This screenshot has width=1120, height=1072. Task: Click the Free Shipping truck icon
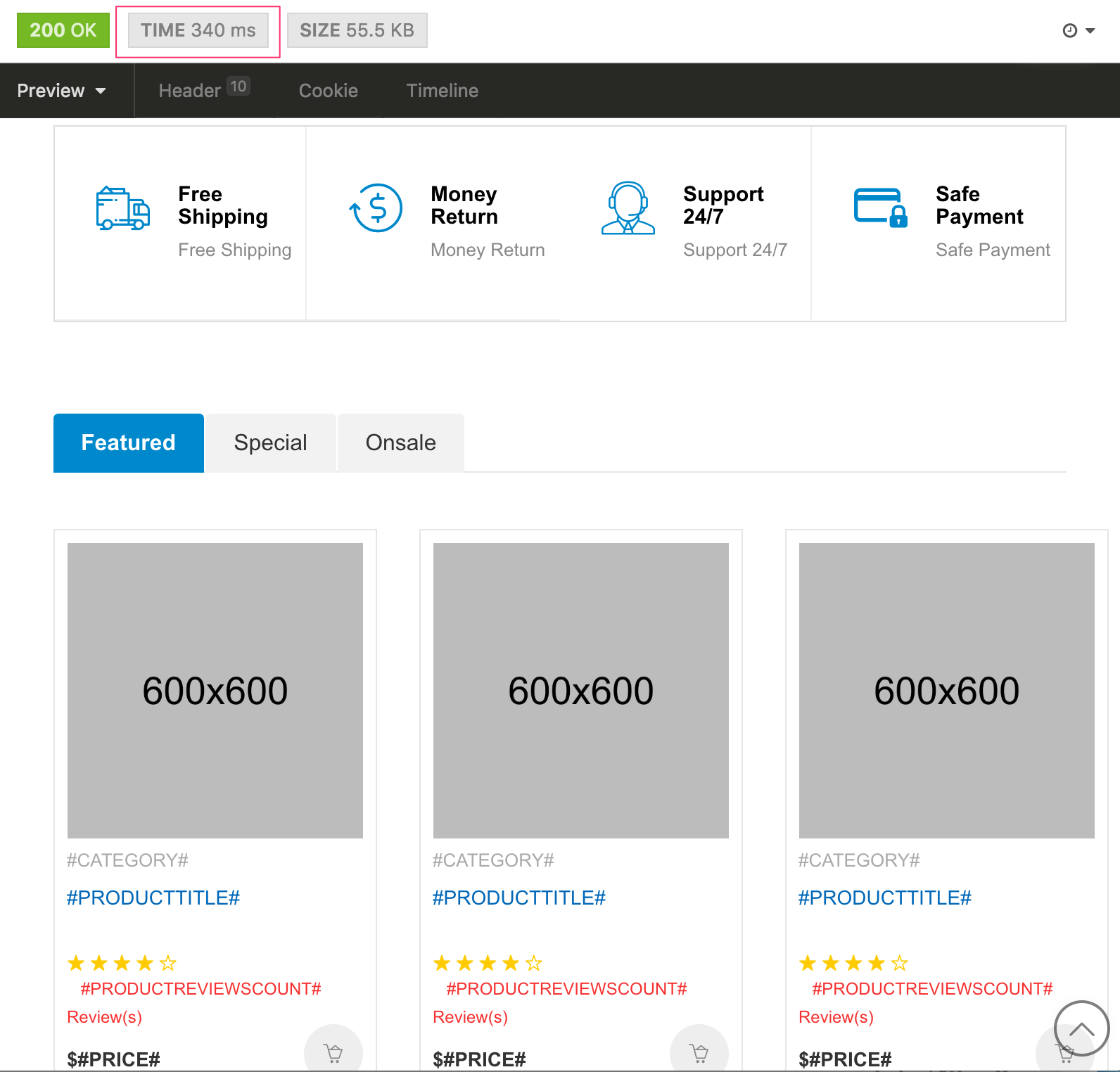pos(122,208)
